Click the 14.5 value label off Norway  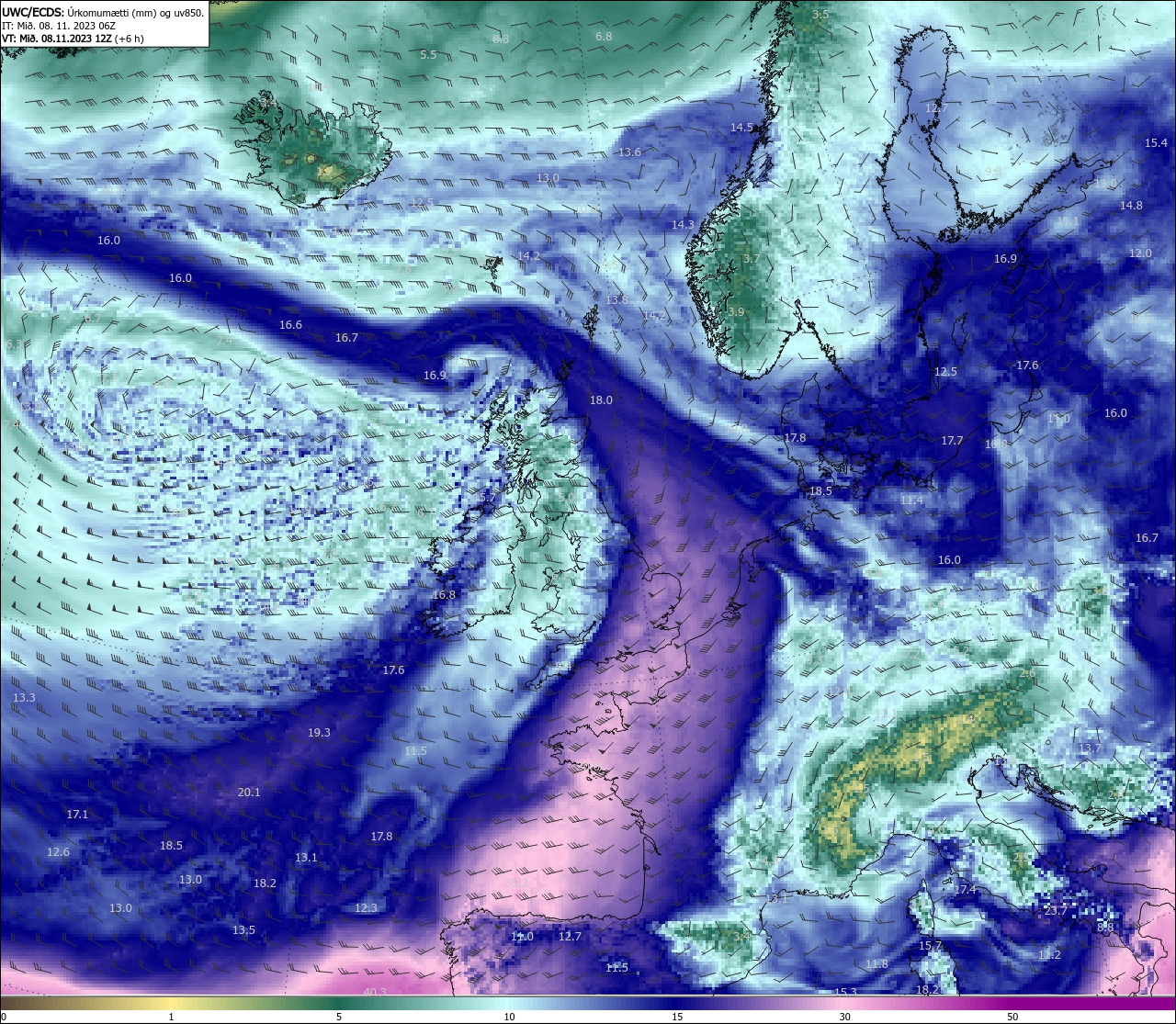pos(741,128)
